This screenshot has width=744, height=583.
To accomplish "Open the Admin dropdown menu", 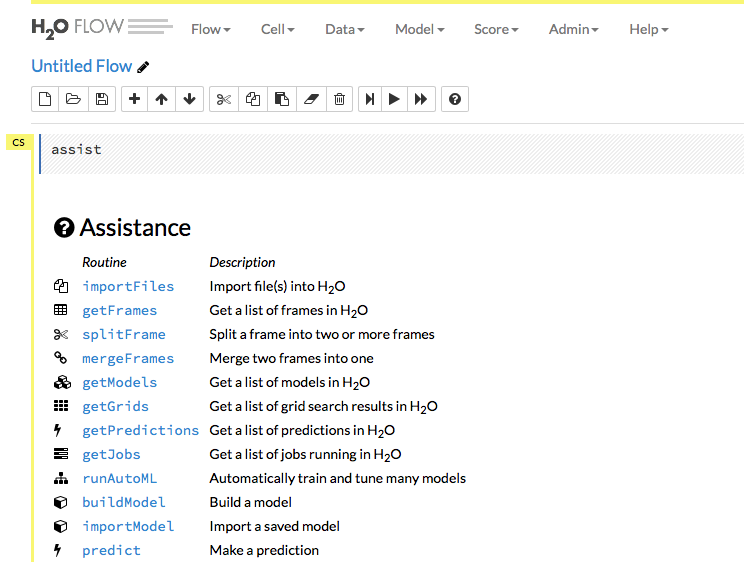I will pyautogui.click(x=573, y=29).
